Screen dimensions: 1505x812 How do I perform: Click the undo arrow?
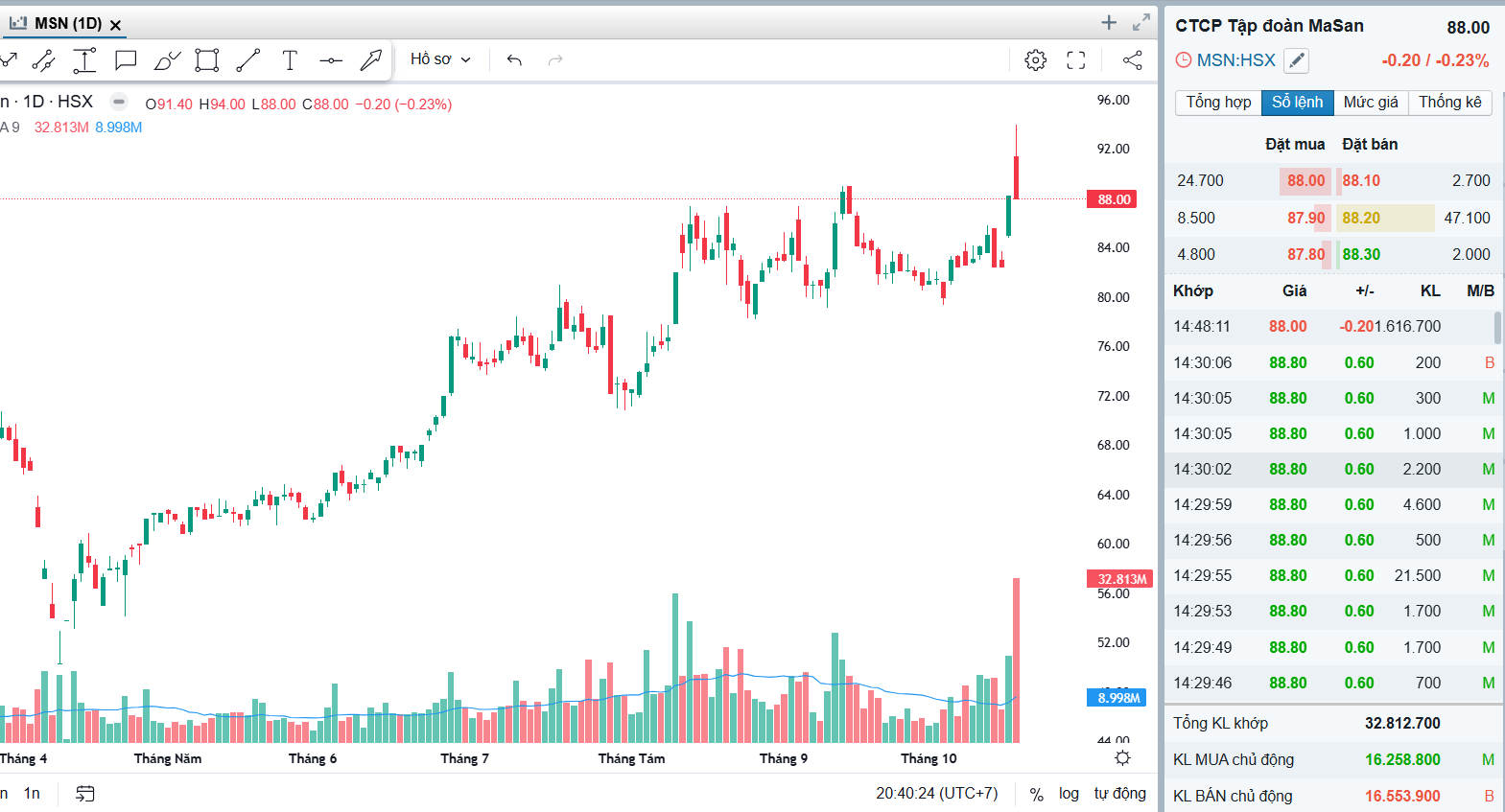click(x=514, y=60)
